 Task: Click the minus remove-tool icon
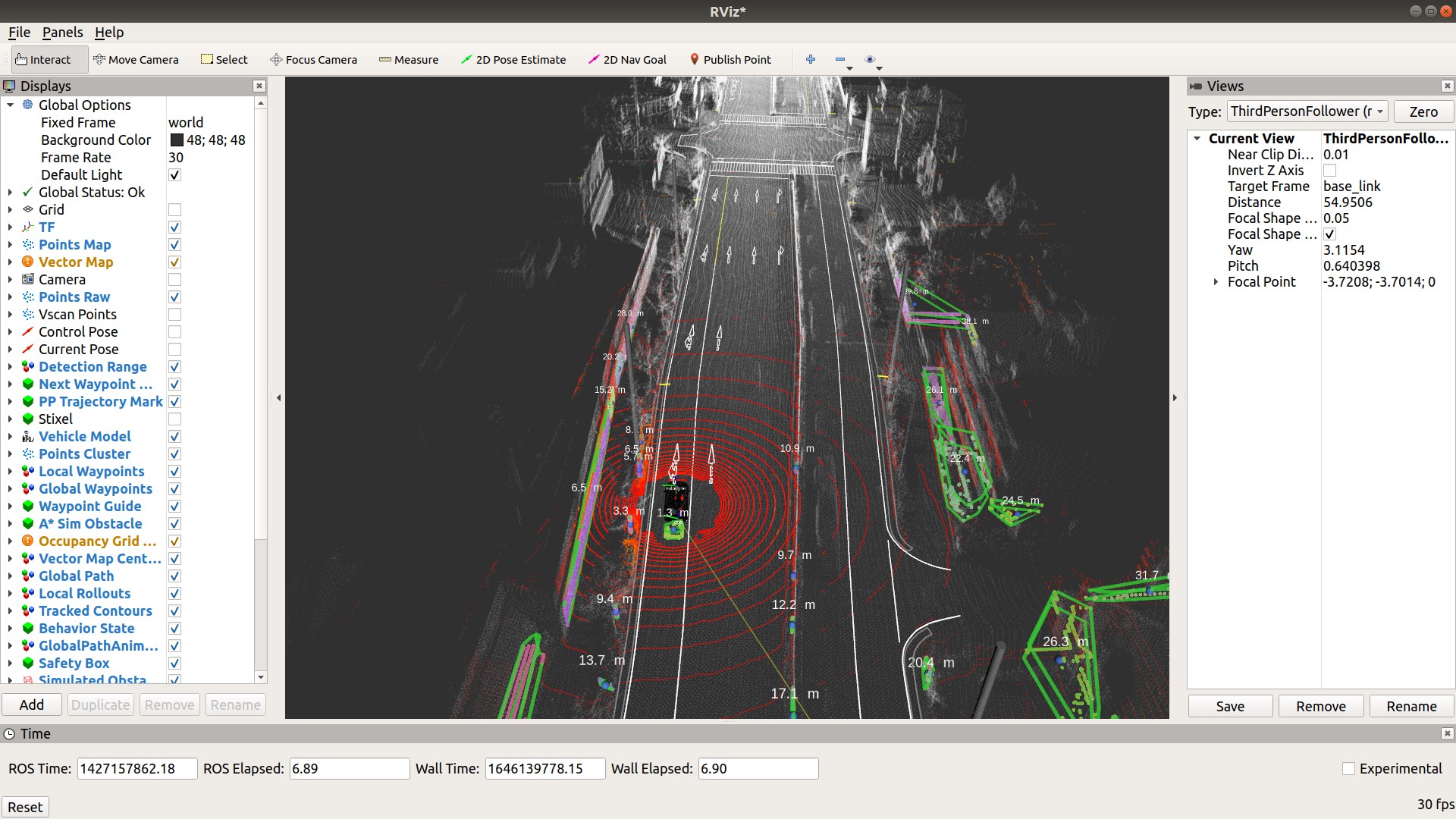840,59
